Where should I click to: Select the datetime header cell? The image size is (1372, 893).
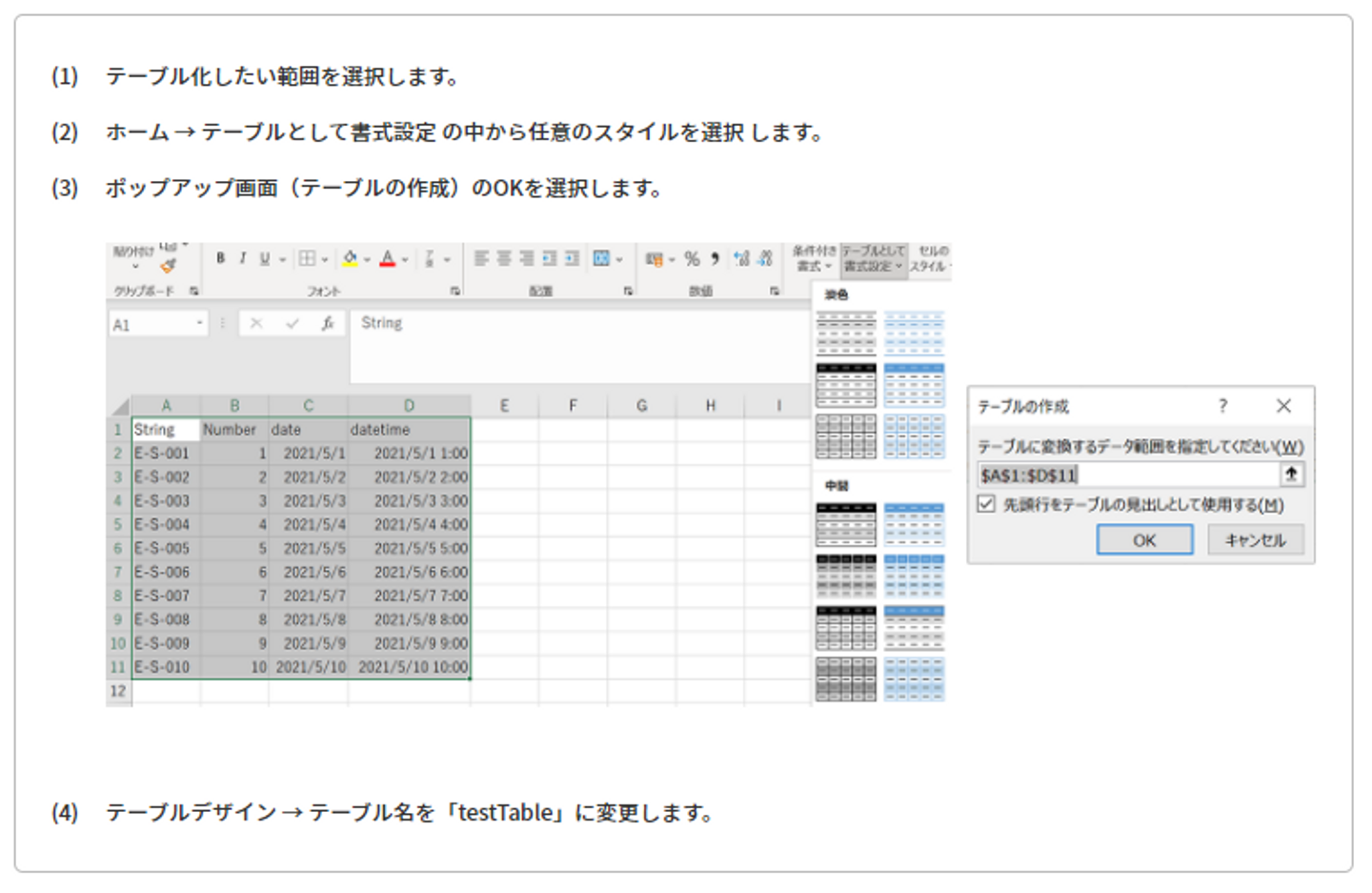[x=409, y=430]
